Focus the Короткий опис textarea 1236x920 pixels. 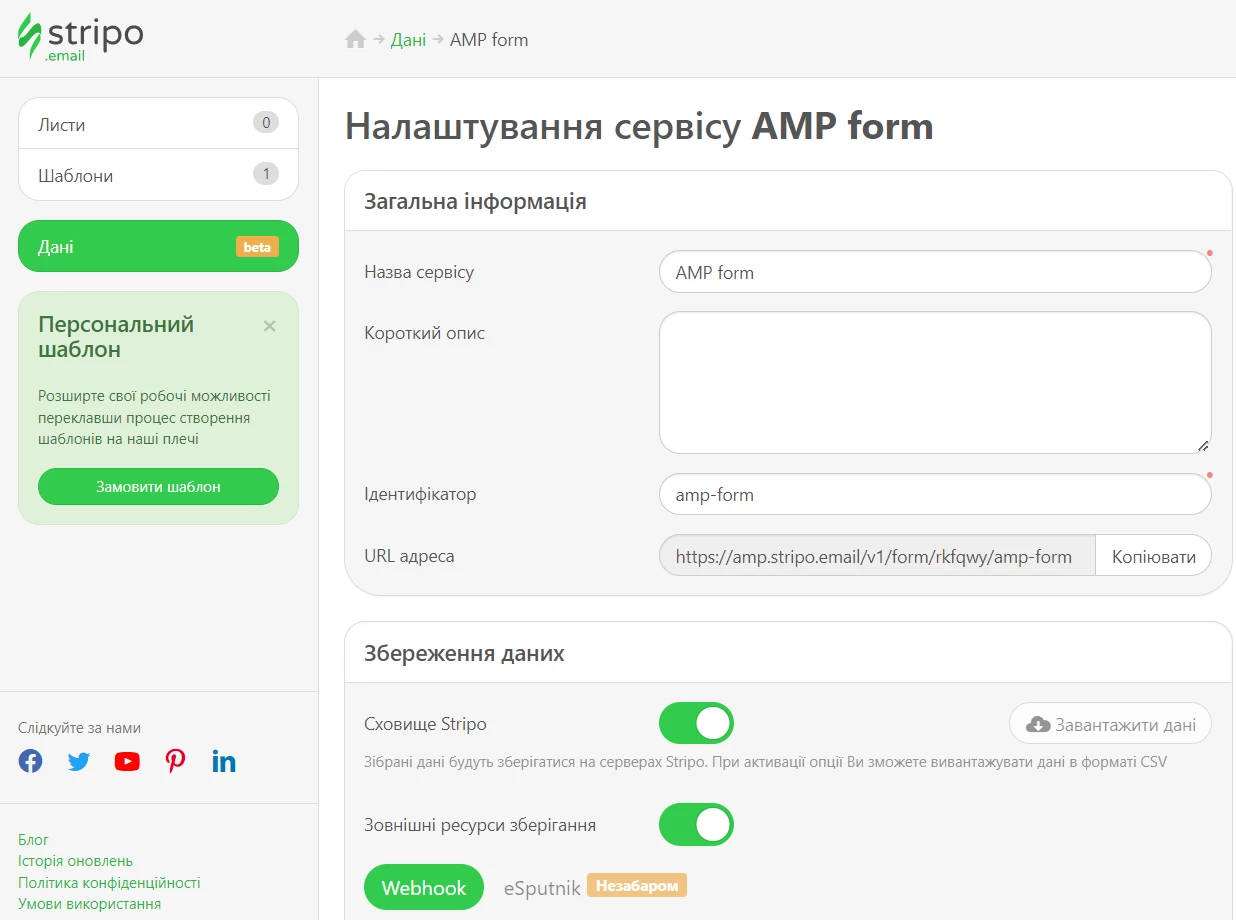tap(935, 383)
